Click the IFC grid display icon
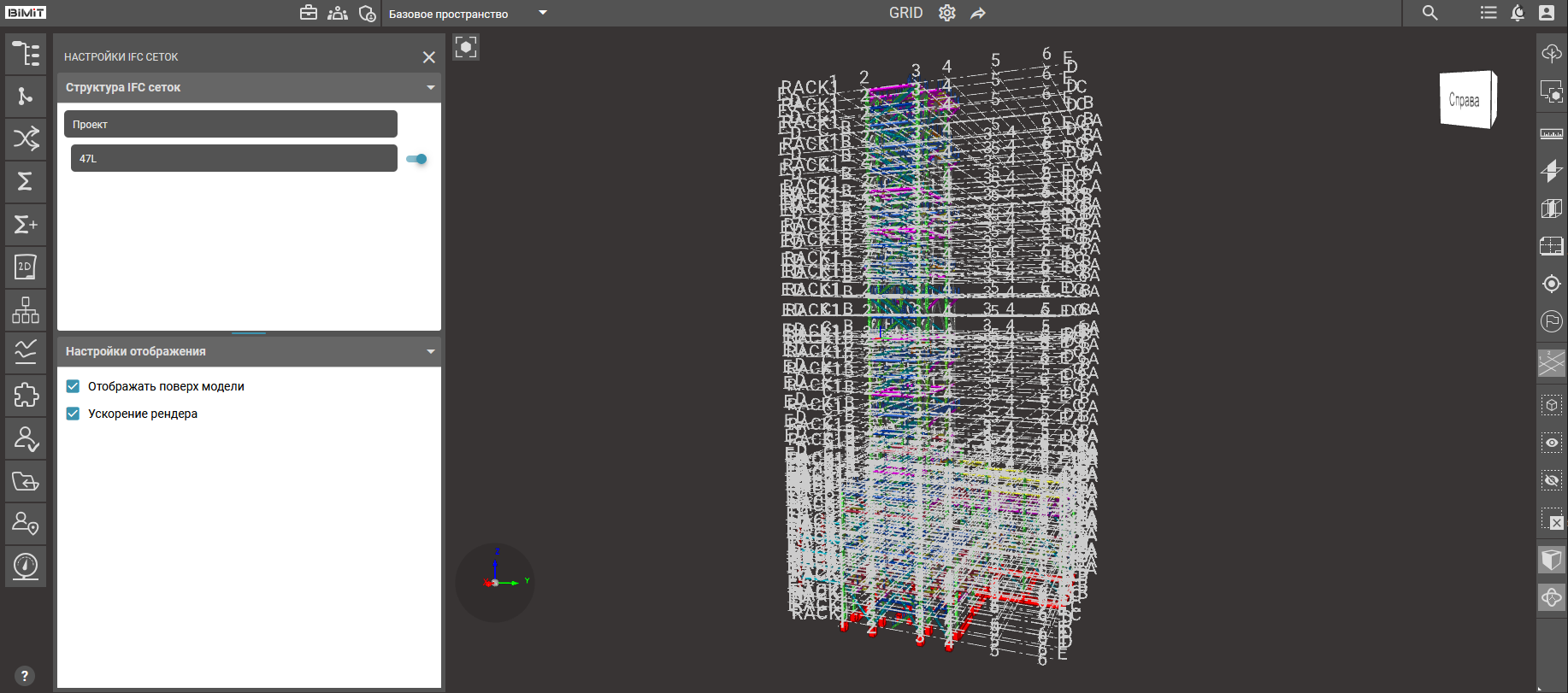 [1551, 363]
